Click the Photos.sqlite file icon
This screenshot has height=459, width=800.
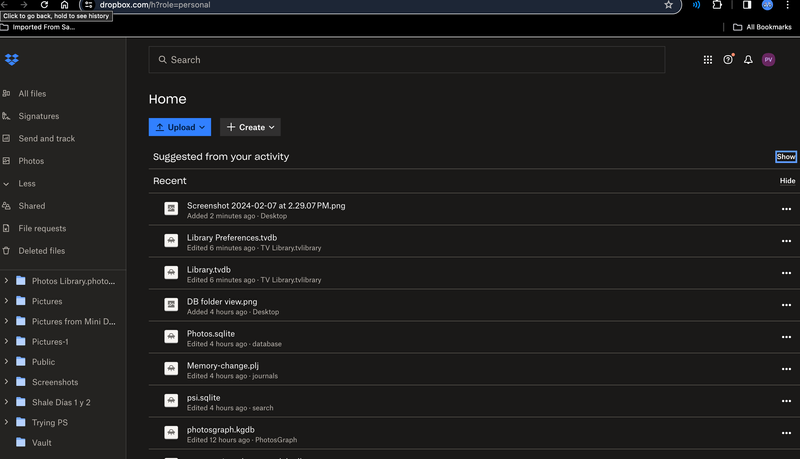click(x=171, y=337)
